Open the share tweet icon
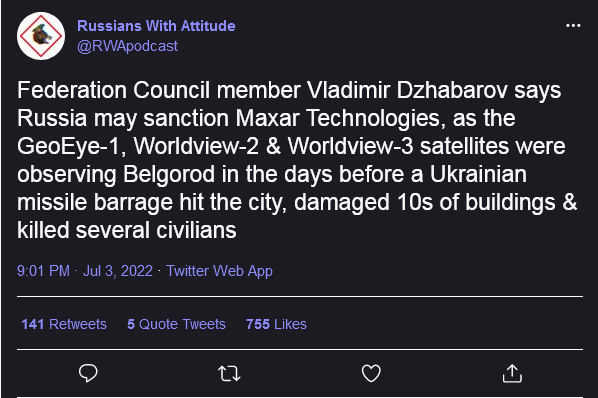 coord(512,373)
